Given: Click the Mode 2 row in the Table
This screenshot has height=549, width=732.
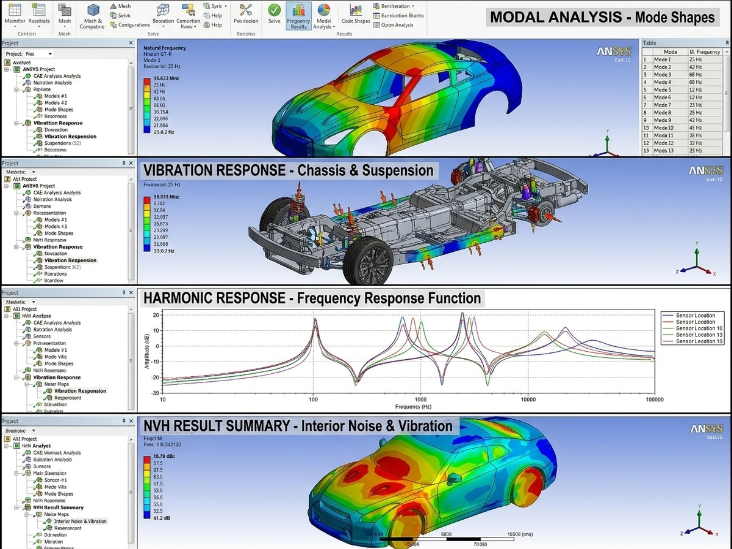Looking at the screenshot, I should [682, 67].
